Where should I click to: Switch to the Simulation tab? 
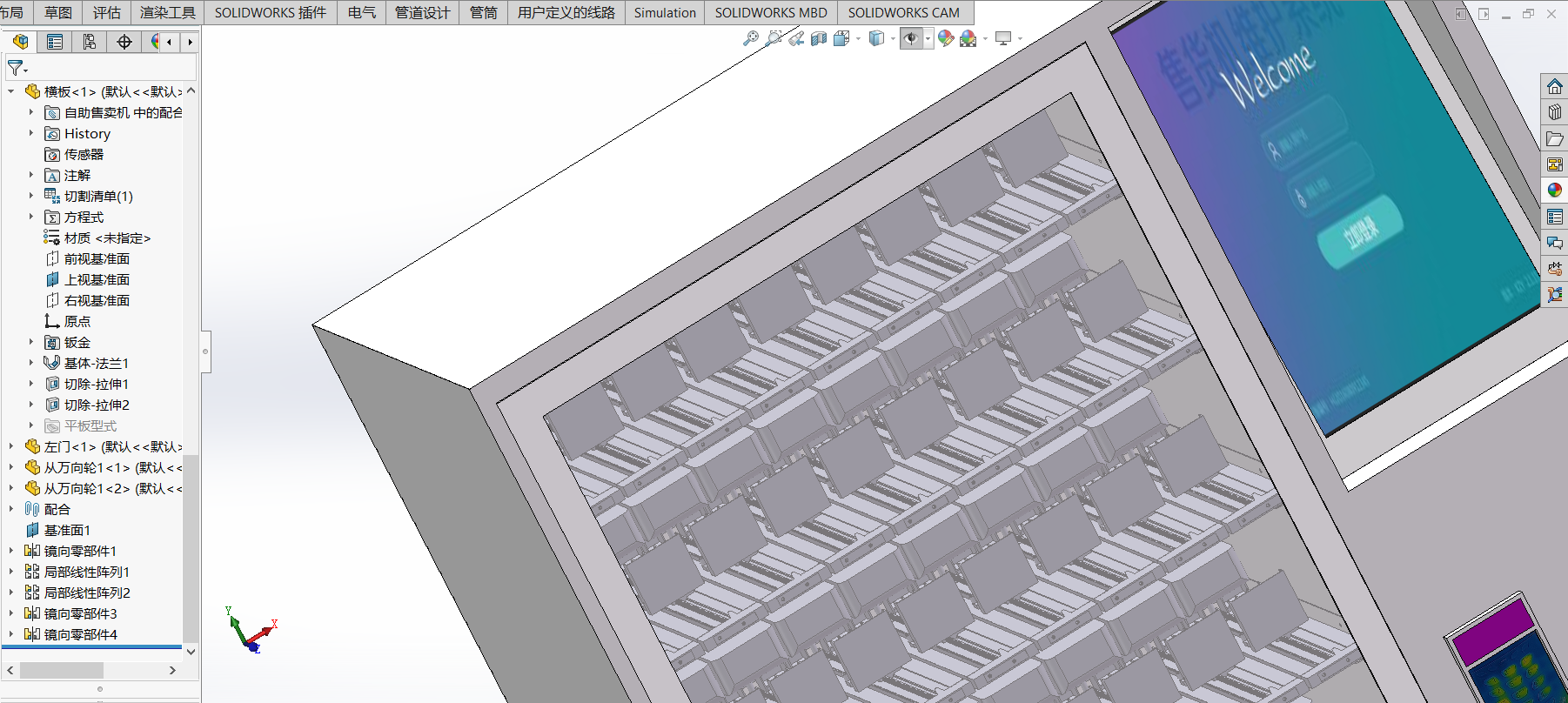pyautogui.click(x=665, y=12)
